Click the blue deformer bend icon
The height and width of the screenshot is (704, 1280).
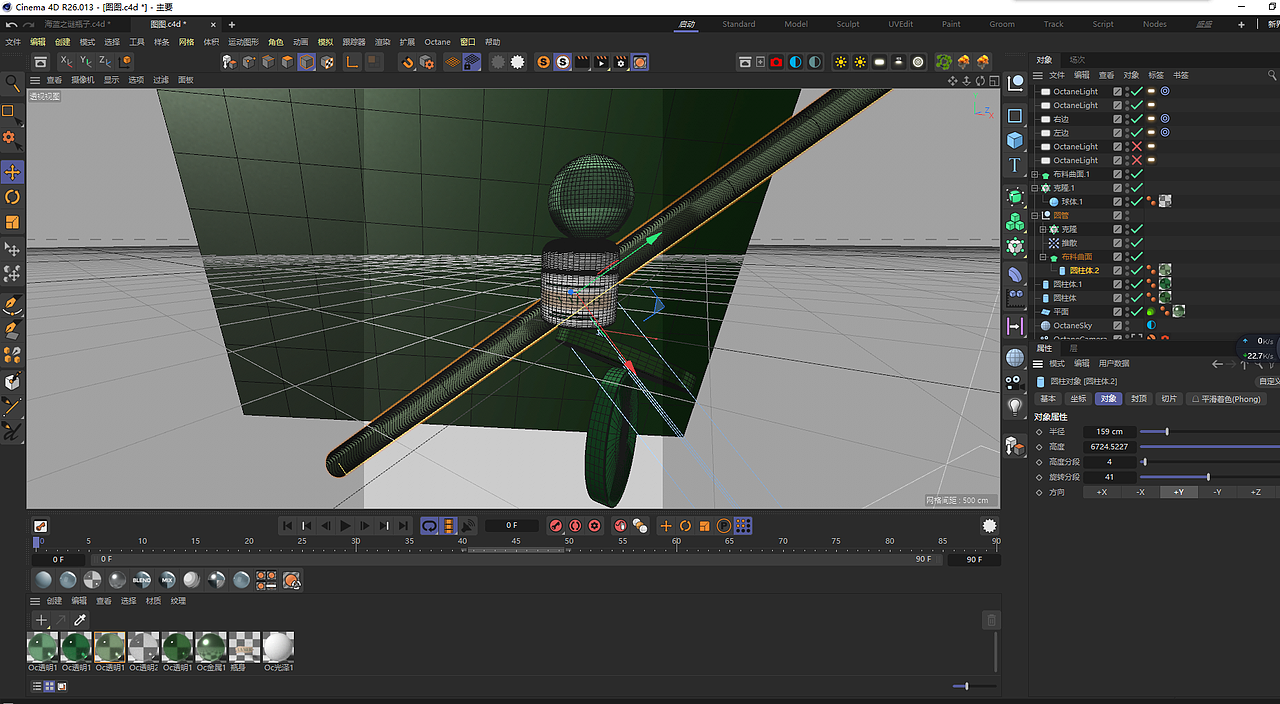click(x=1015, y=273)
